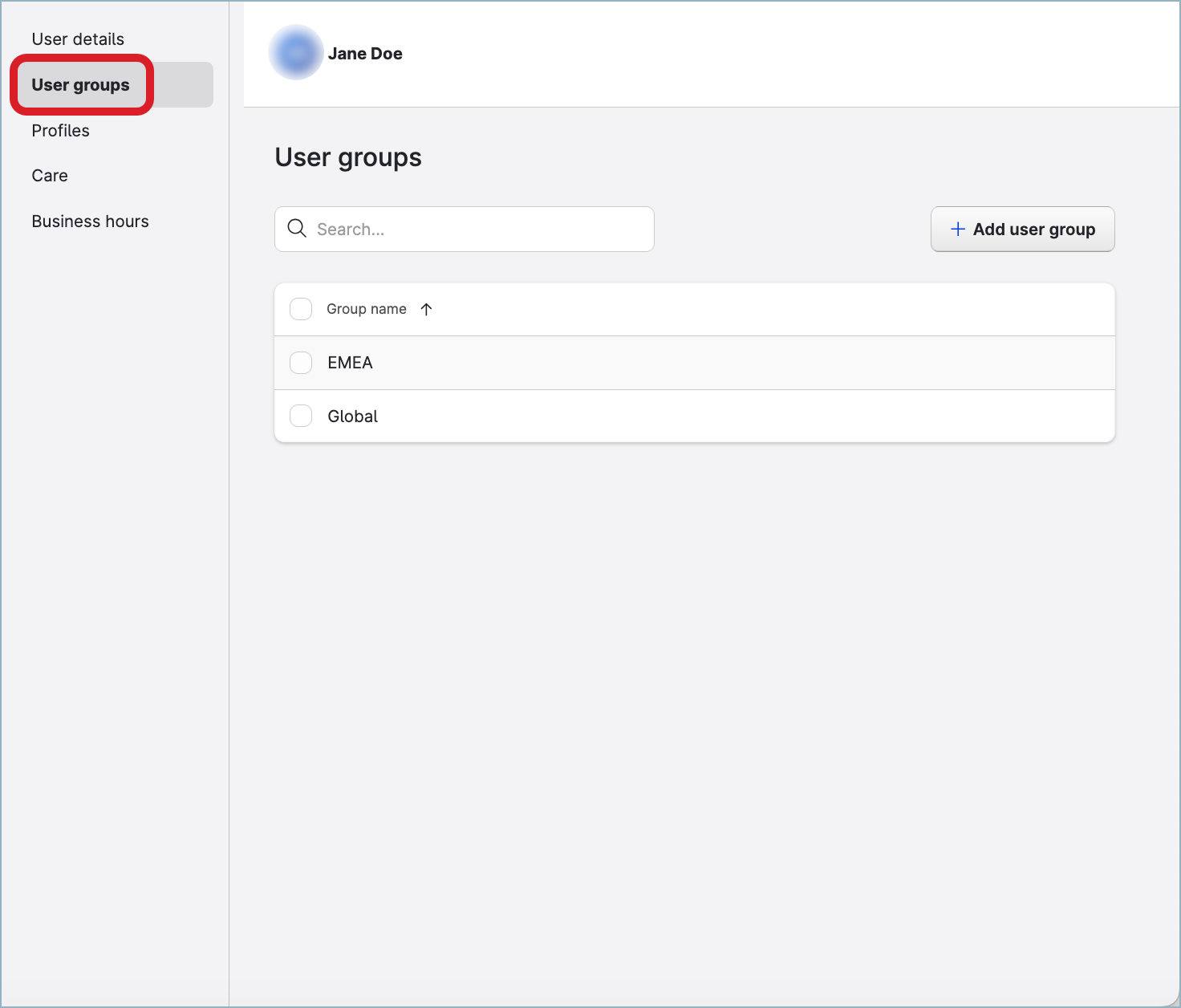1181x1008 pixels.
Task: Toggle the checkbox for the EMEA group
Action: [x=300, y=363]
